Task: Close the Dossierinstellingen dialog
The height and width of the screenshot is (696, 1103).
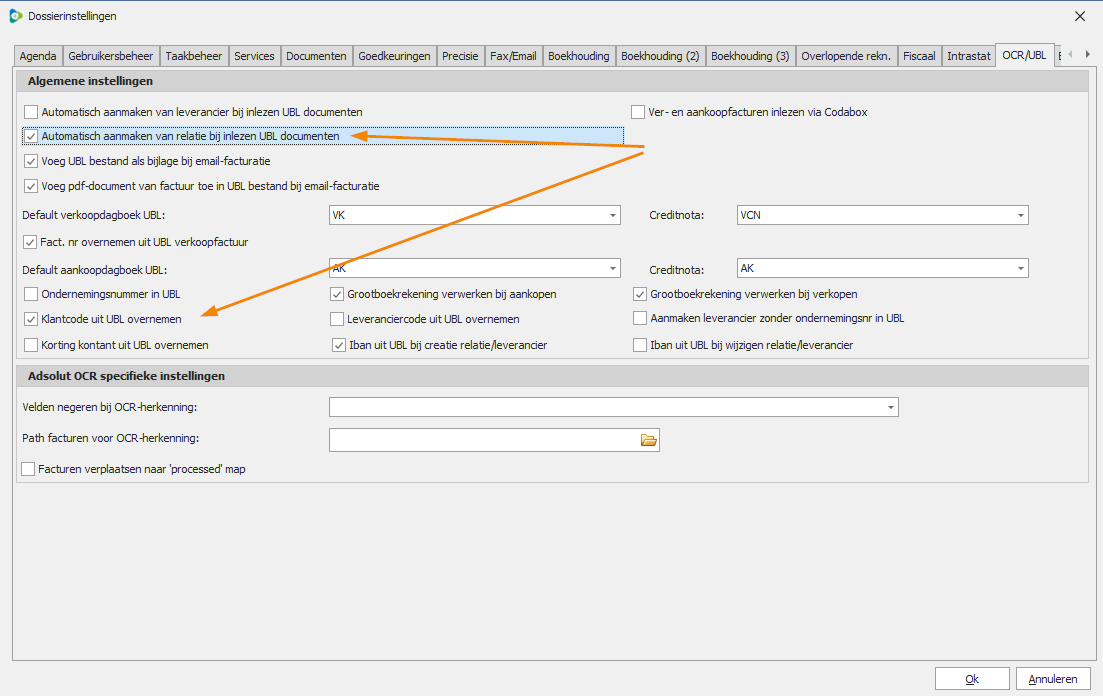Action: point(1080,16)
